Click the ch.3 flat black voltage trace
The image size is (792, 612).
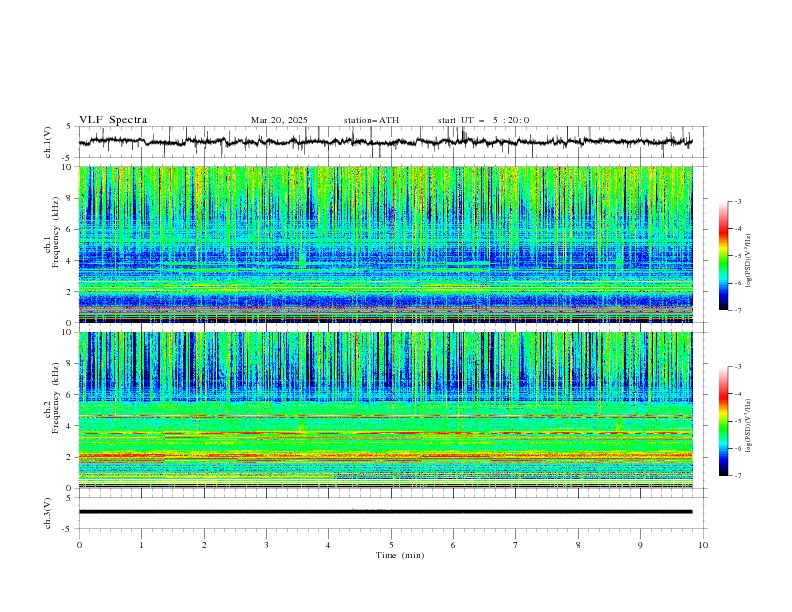[385, 512]
